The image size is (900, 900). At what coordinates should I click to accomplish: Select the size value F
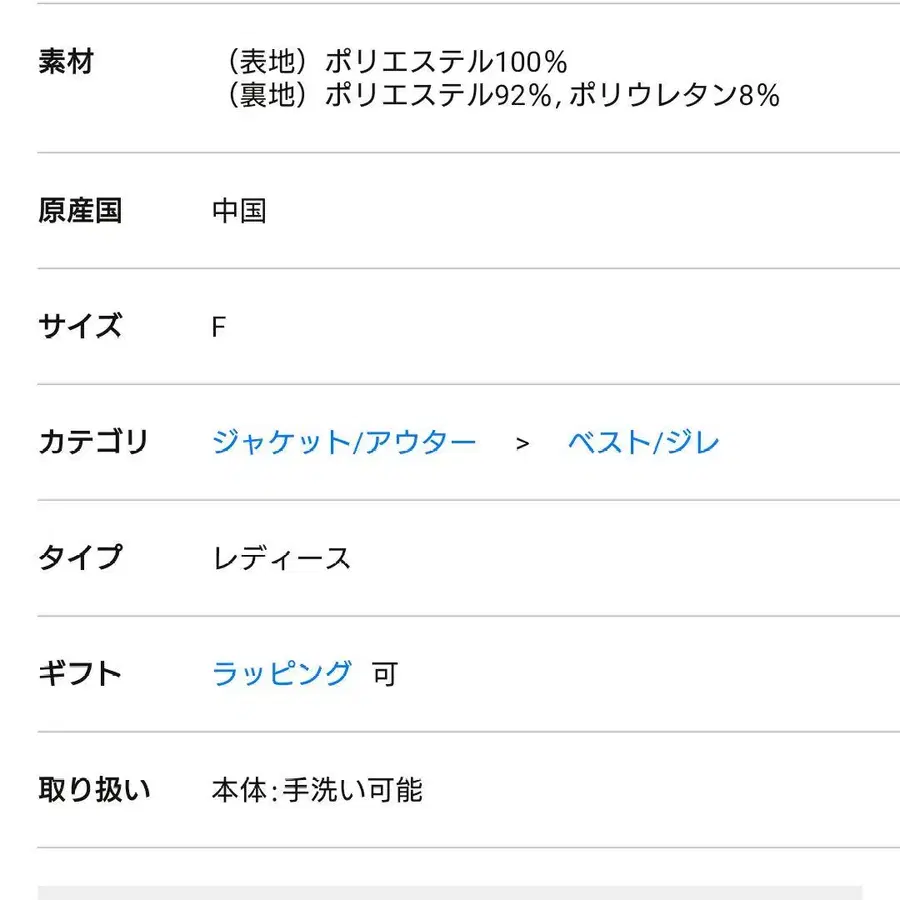tap(219, 328)
